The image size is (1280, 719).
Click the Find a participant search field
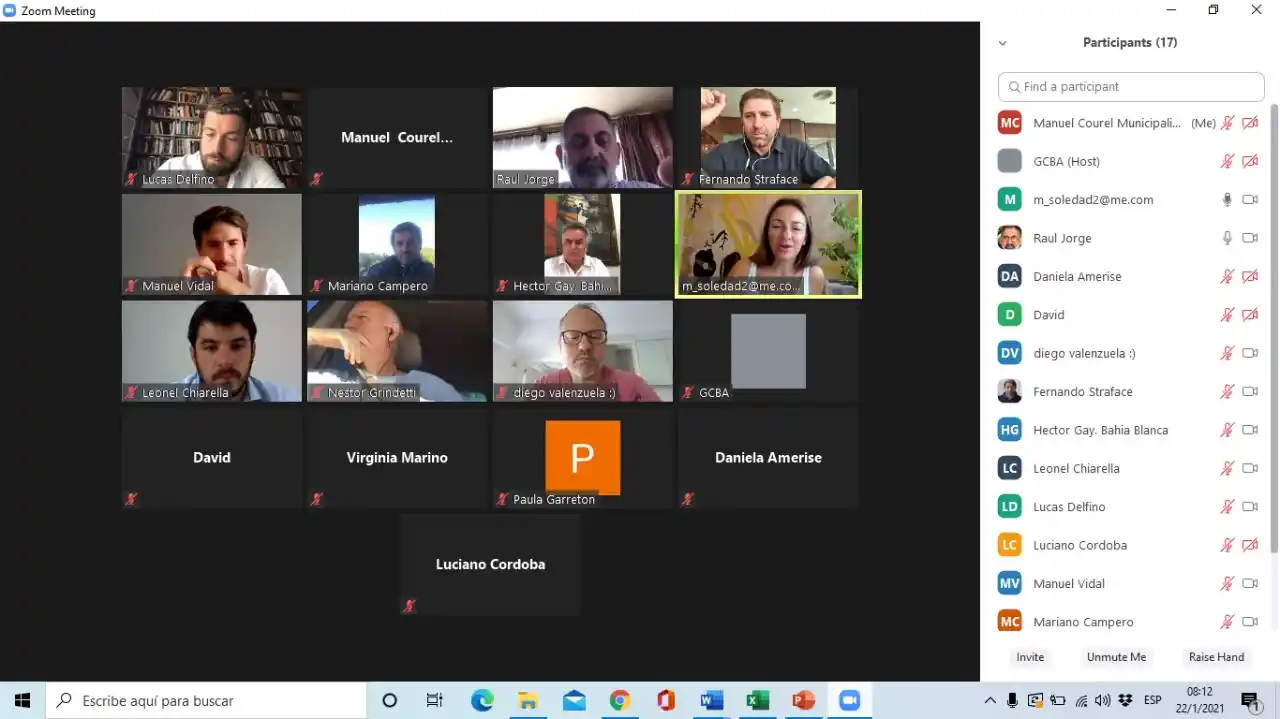[1131, 87]
